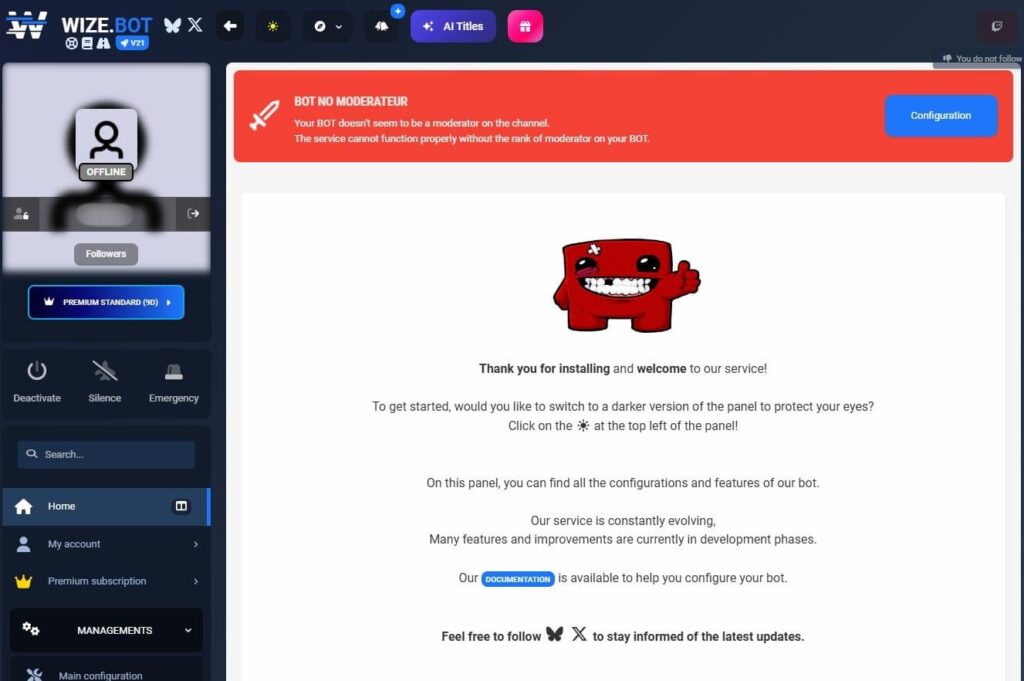Image resolution: width=1024 pixels, height=681 pixels.
Task: Click the blue sparkle badge above the bell
Action: coord(397,11)
